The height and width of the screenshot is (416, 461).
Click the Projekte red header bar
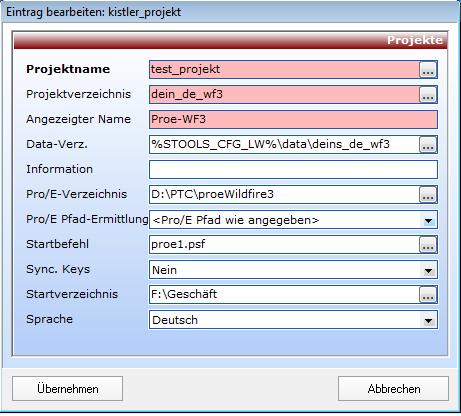(x=230, y=41)
